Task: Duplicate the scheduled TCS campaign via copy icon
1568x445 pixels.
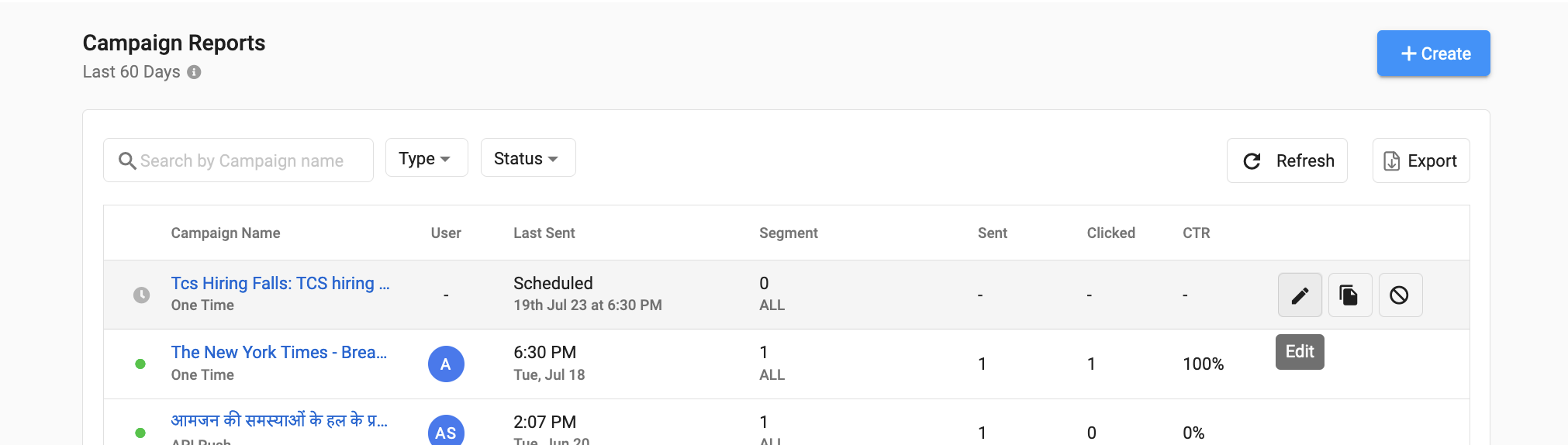Action: click(x=1349, y=295)
